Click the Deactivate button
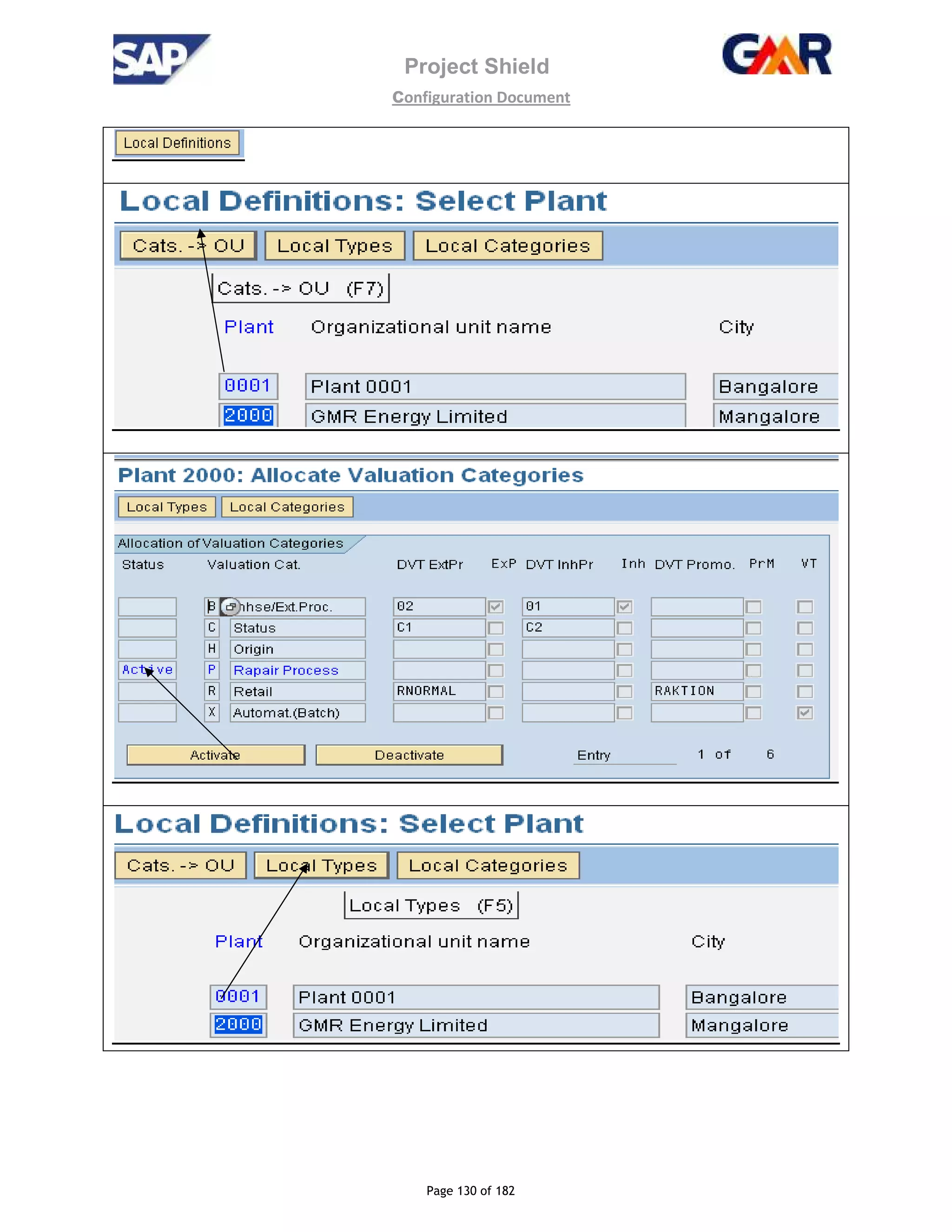Image resolution: width=952 pixels, height=1232 pixels. (409, 755)
